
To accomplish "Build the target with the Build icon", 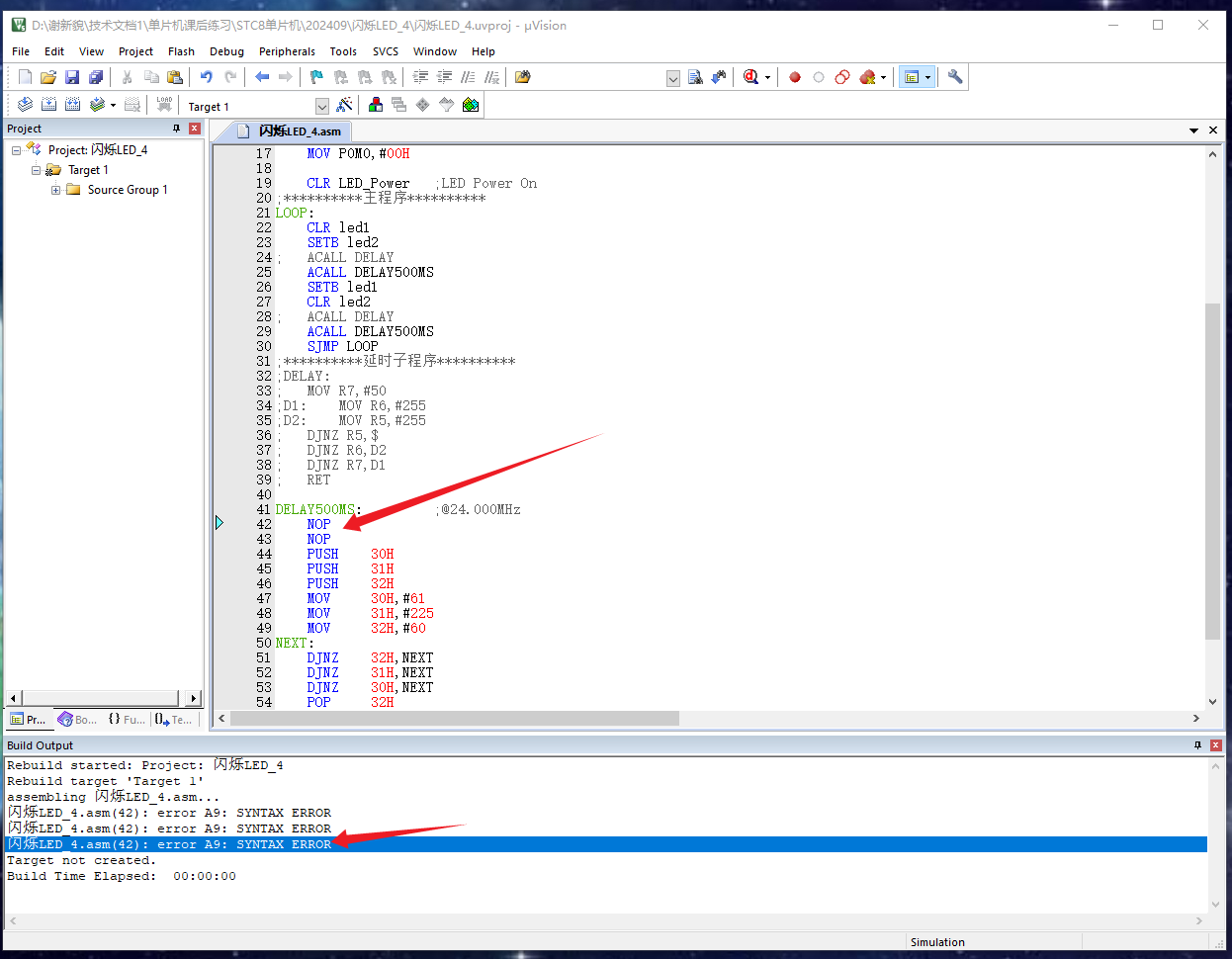I will [48, 105].
